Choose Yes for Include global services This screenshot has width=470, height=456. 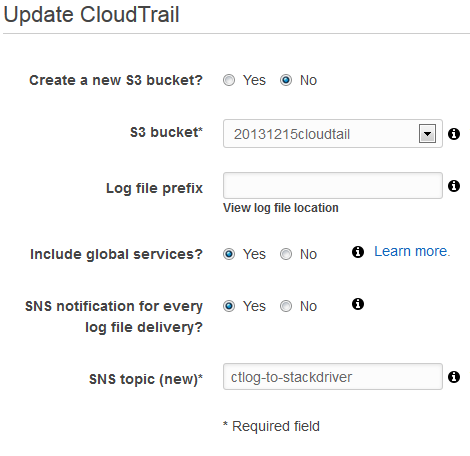click(229, 254)
